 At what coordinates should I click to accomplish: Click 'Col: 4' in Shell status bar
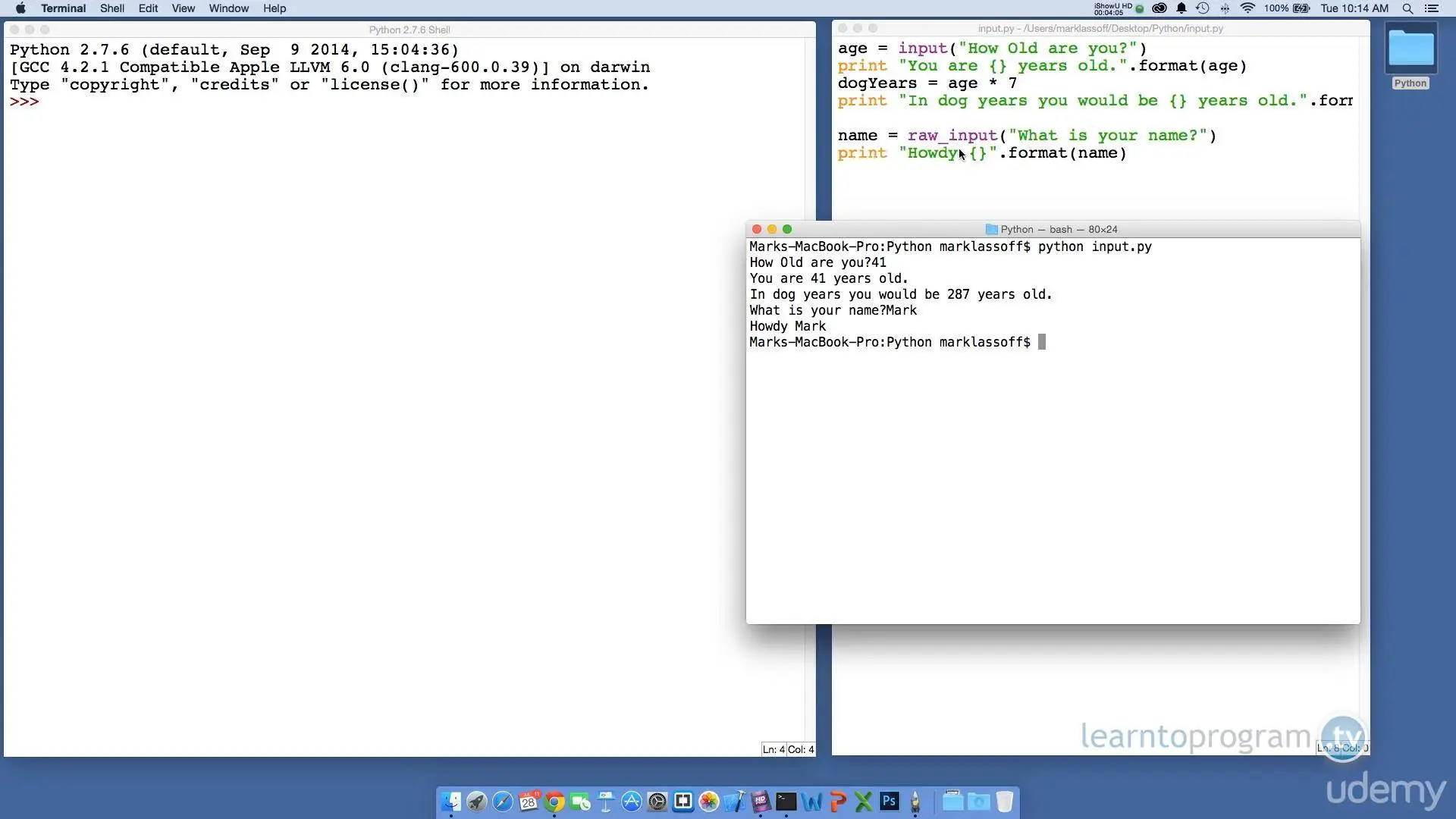[801, 749]
